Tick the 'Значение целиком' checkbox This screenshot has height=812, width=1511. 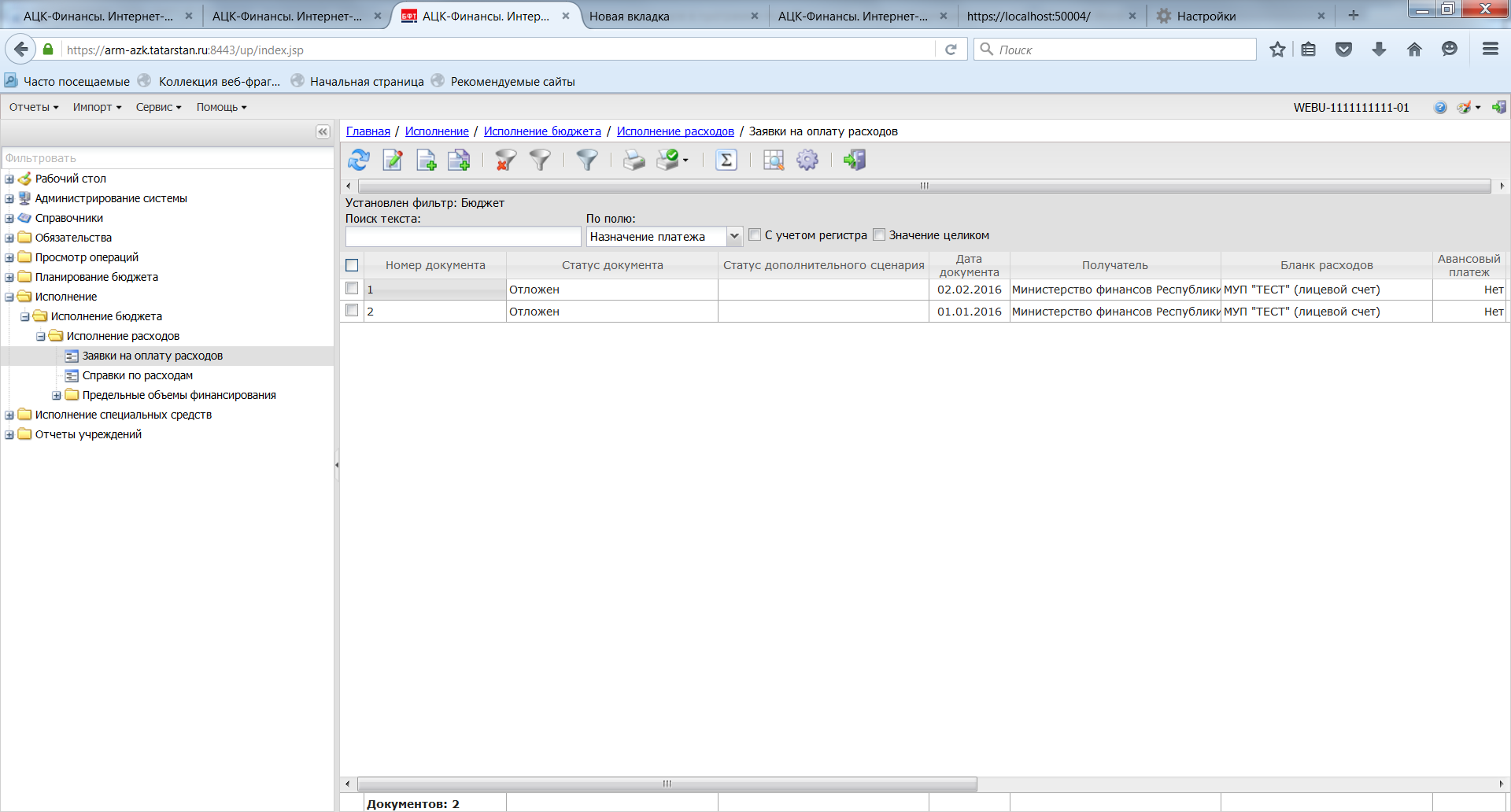(879, 234)
